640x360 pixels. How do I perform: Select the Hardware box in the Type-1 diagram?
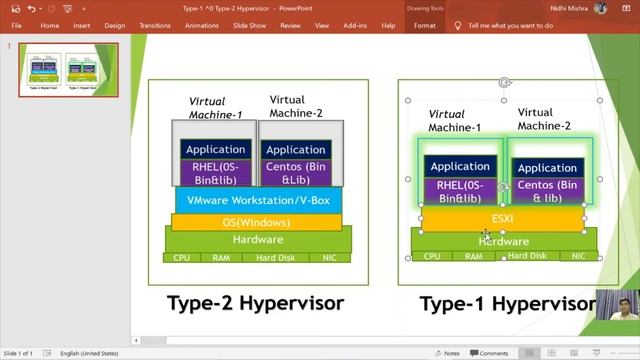504,242
